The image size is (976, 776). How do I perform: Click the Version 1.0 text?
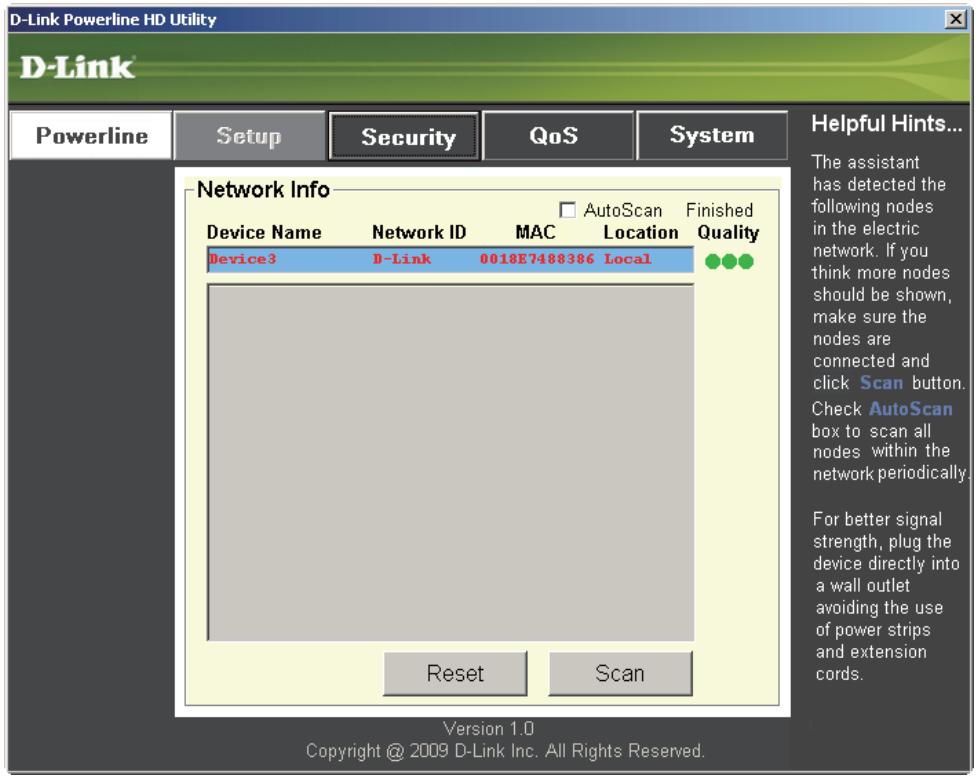[488, 728]
